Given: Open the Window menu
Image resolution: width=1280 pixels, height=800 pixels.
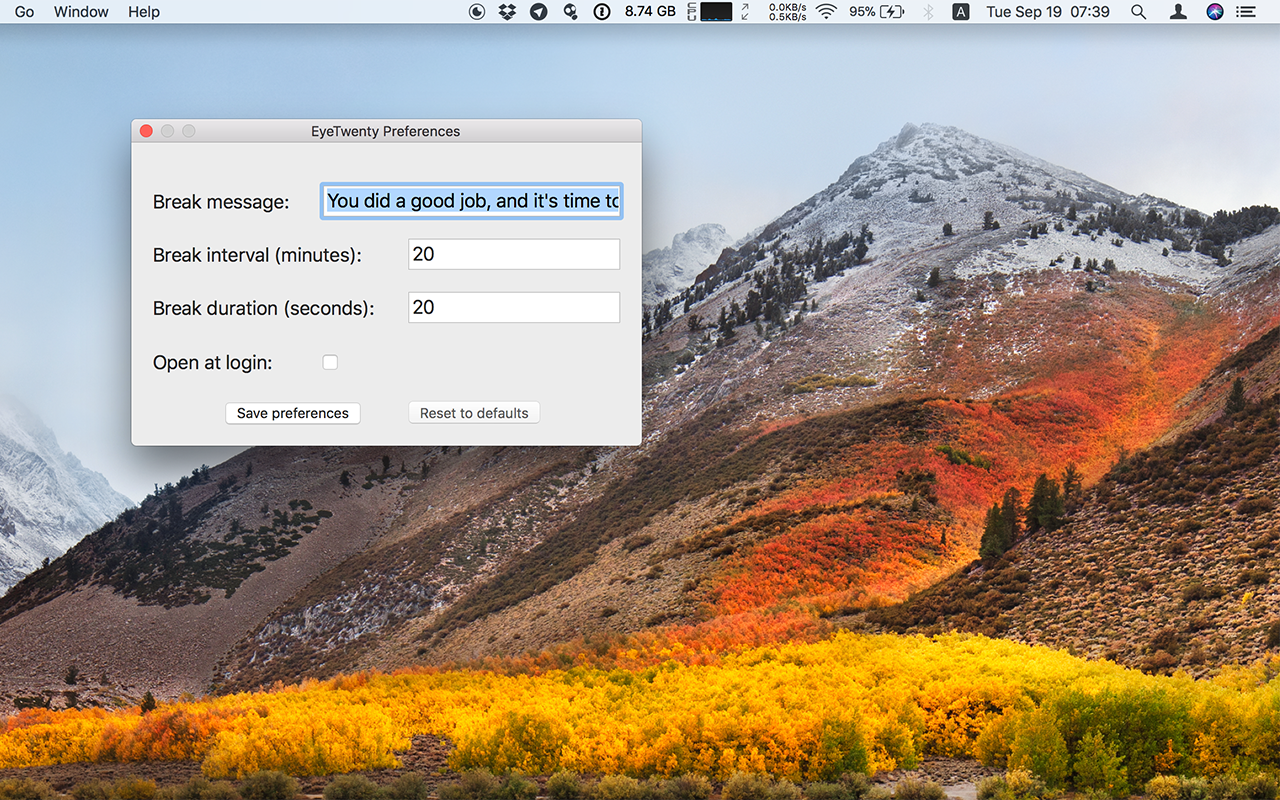Looking at the screenshot, I should (x=81, y=12).
